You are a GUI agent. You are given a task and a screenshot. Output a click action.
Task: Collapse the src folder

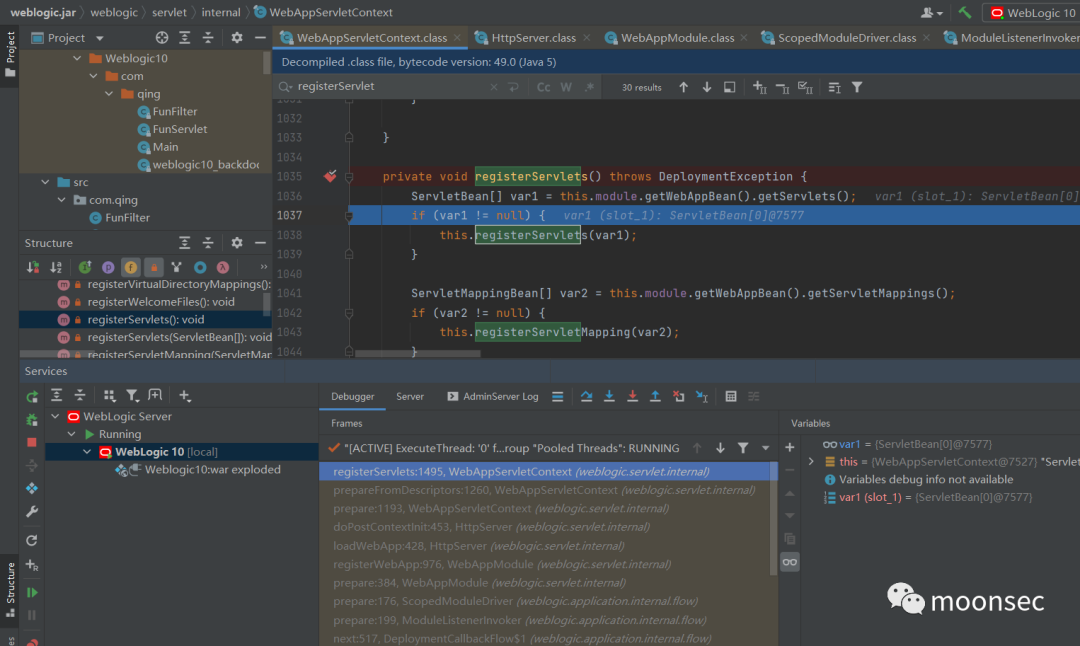(45, 183)
